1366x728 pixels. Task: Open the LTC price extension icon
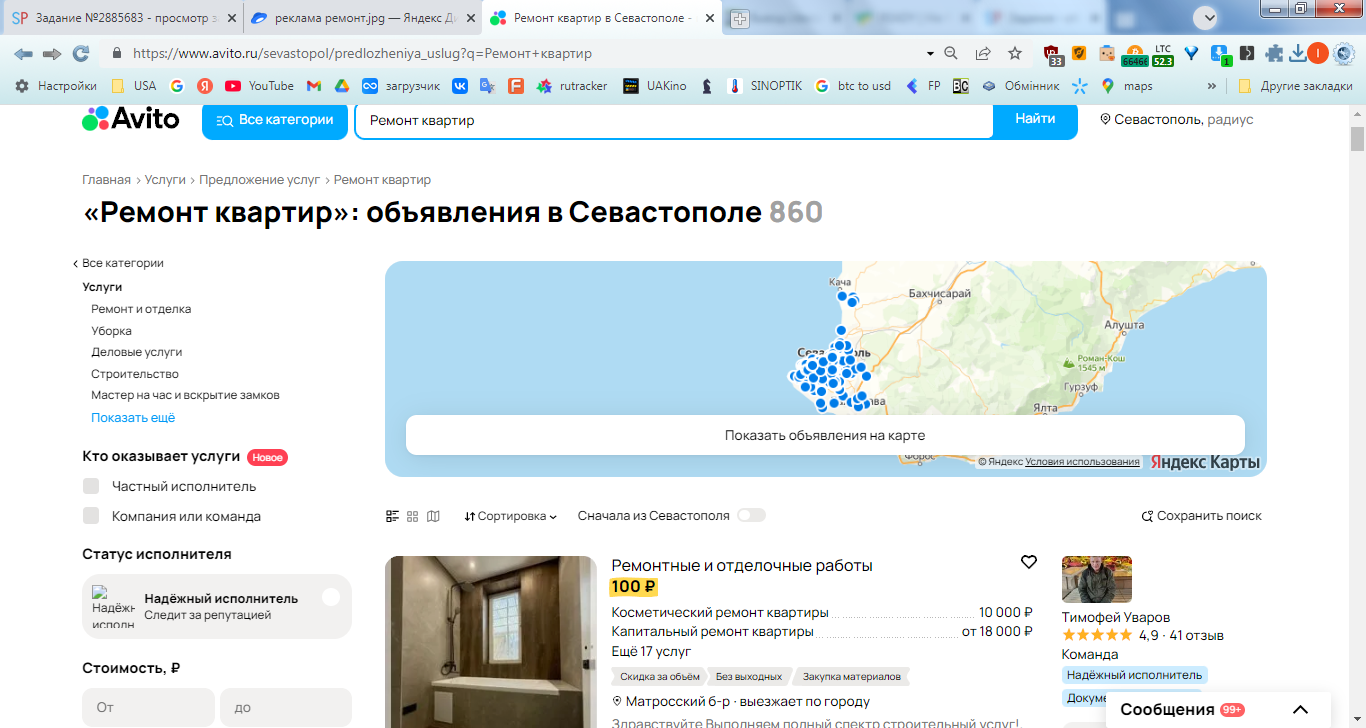click(x=1162, y=54)
